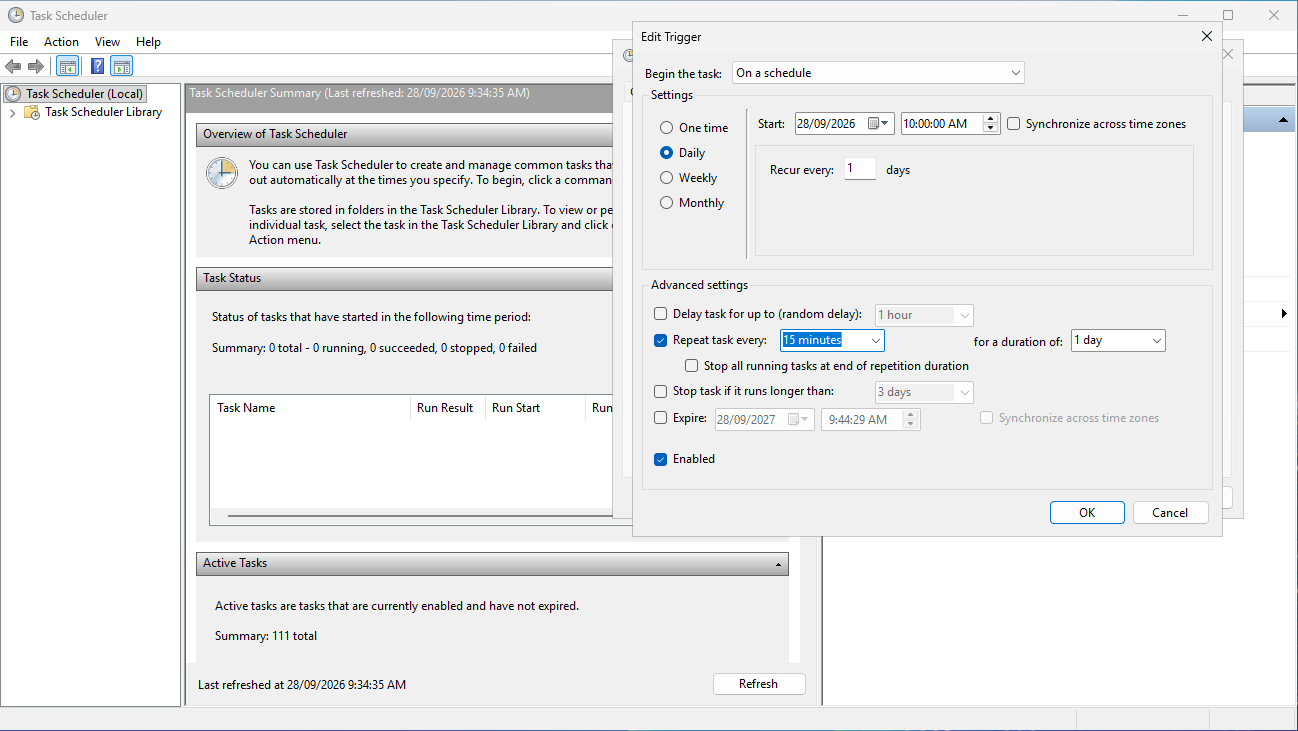Viewport: 1298px width, 731px height.
Task: Select the Weekly radio button
Action: [x=666, y=178]
